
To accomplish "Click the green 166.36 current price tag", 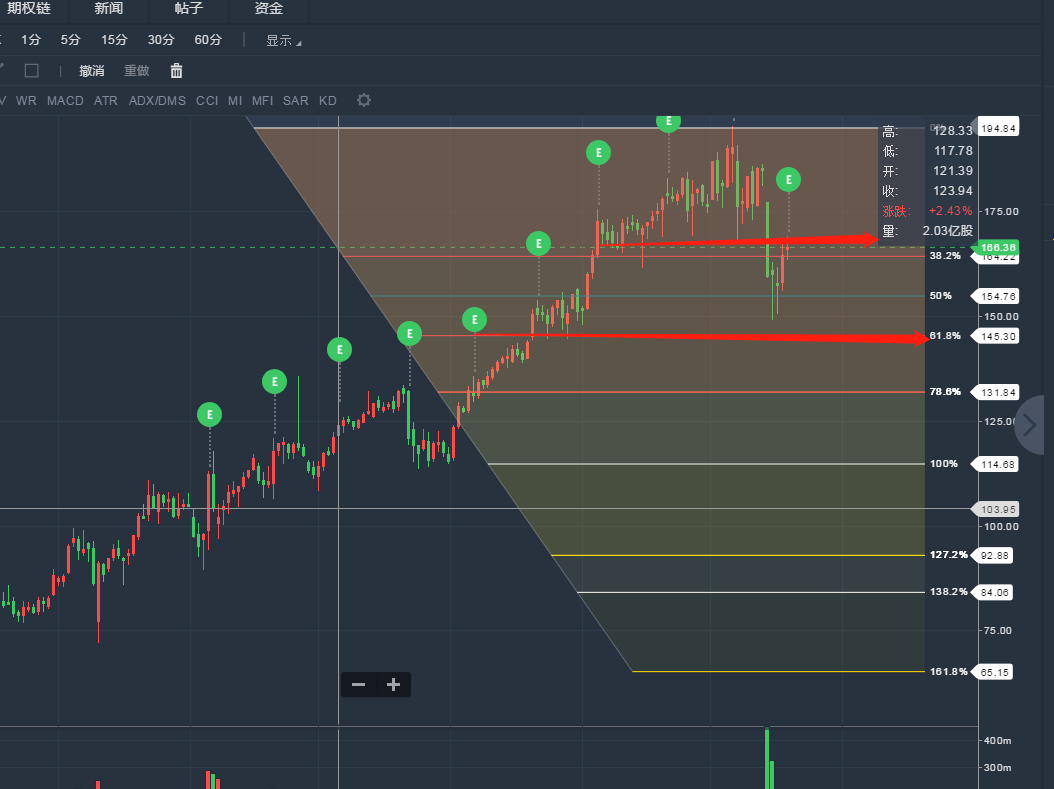I will pos(998,247).
